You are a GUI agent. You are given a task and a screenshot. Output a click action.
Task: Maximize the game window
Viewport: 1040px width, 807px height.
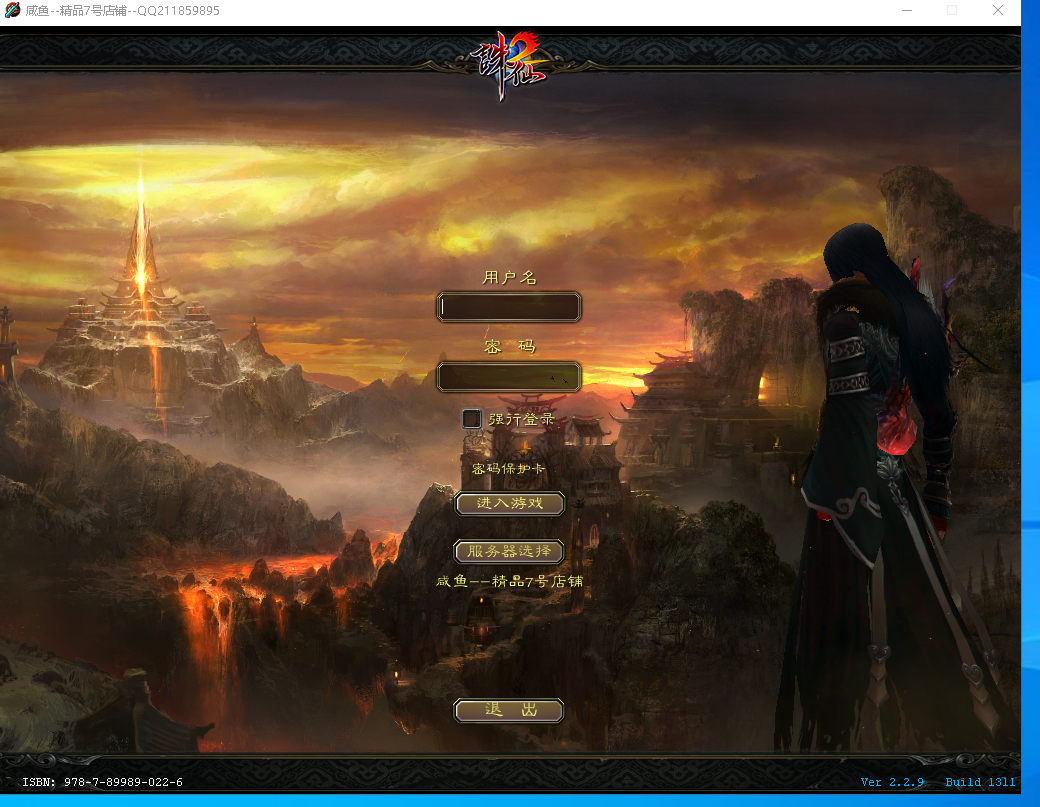coord(952,11)
